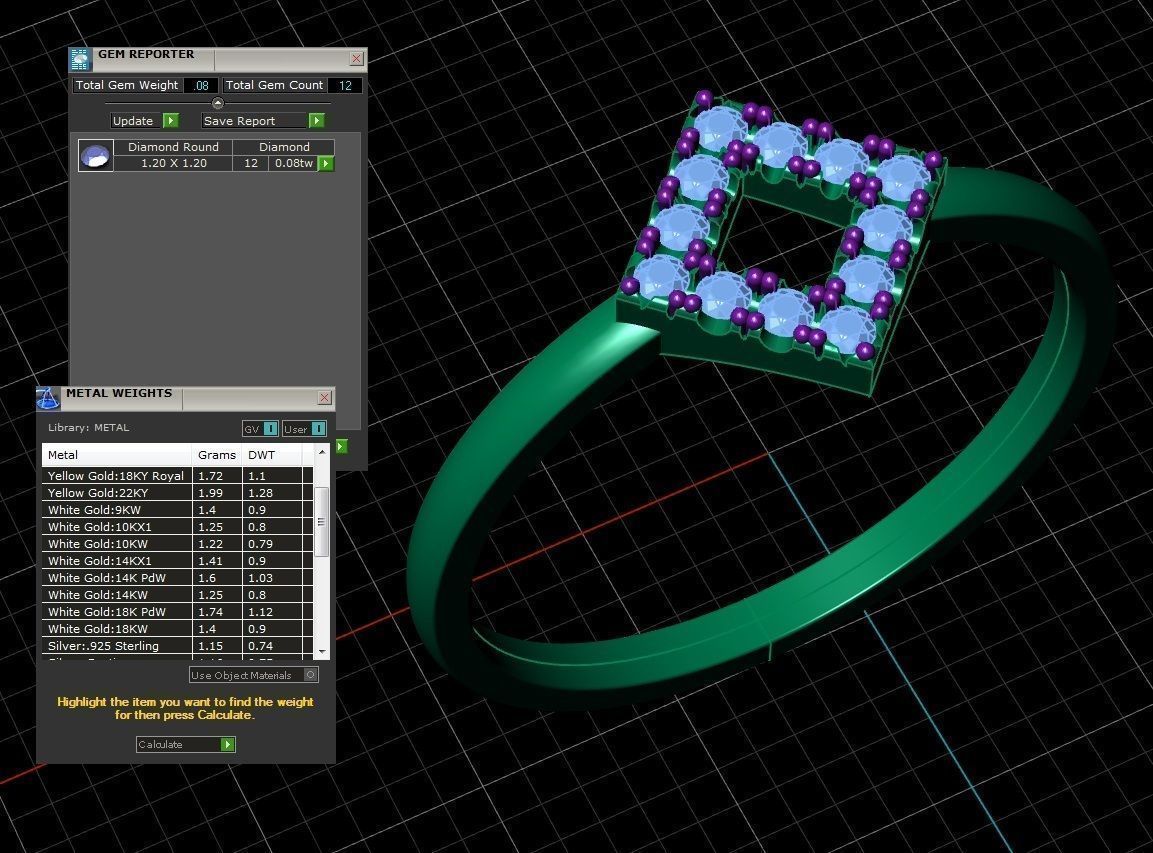Image resolution: width=1153 pixels, height=853 pixels.
Task: Click the Metal Weights panel icon
Action: [48, 399]
